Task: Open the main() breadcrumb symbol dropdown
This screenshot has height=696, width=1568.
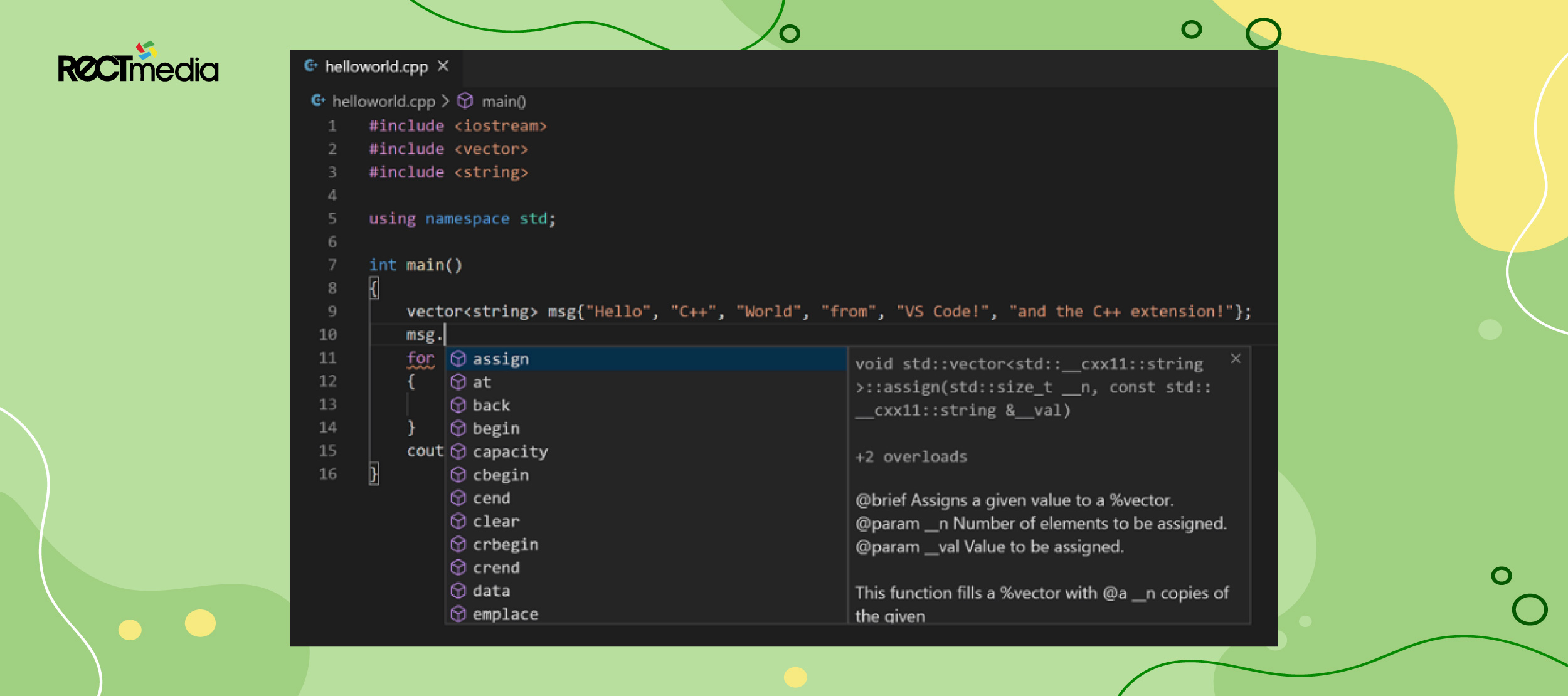Action: tap(504, 102)
